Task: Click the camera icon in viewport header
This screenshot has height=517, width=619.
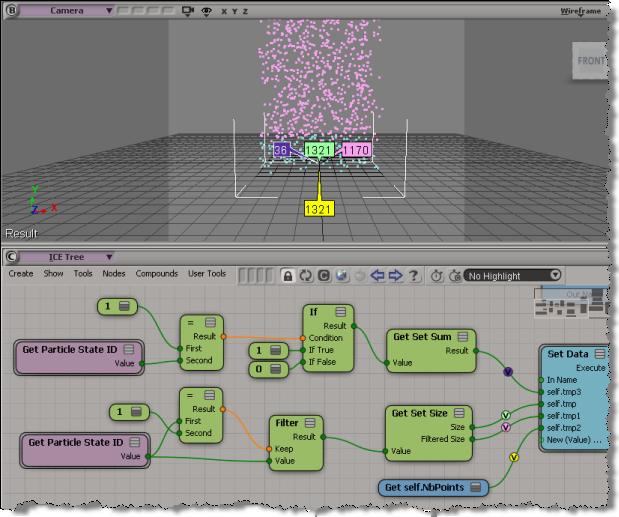Action: click(187, 11)
